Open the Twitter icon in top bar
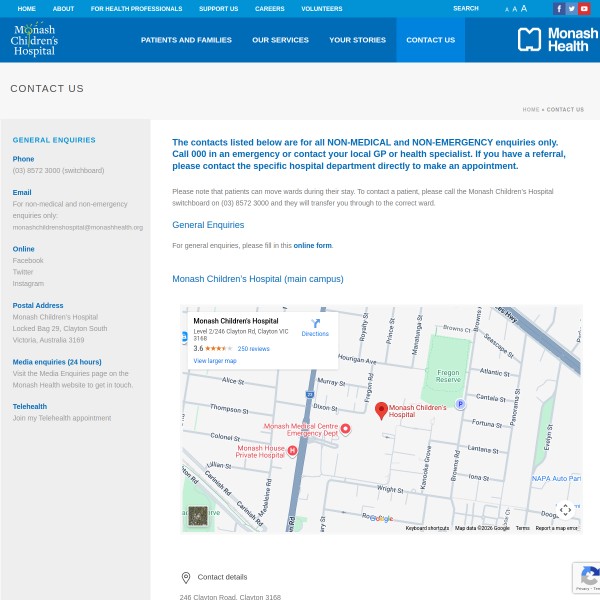The height and width of the screenshot is (600, 600). [572, 9]
